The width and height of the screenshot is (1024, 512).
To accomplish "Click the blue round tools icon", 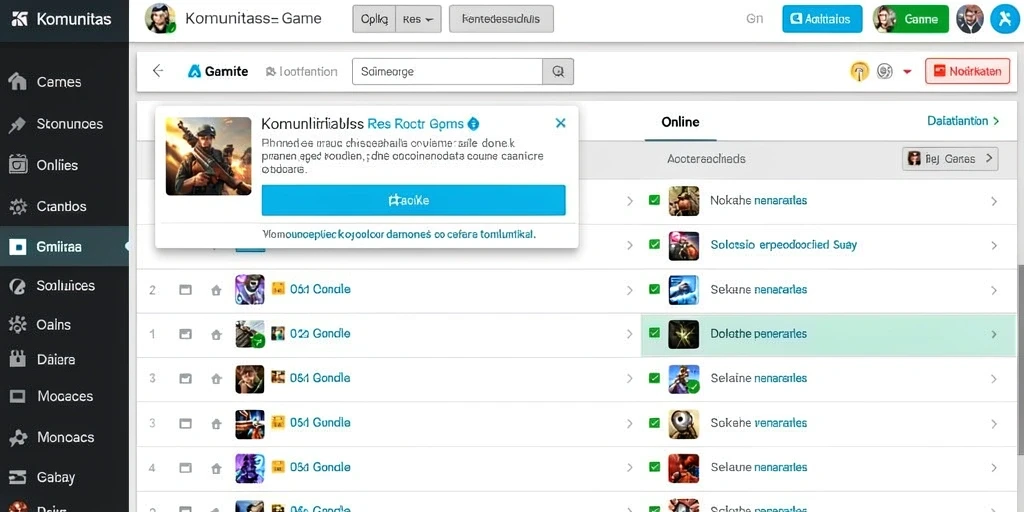I will pos(1004,19).
